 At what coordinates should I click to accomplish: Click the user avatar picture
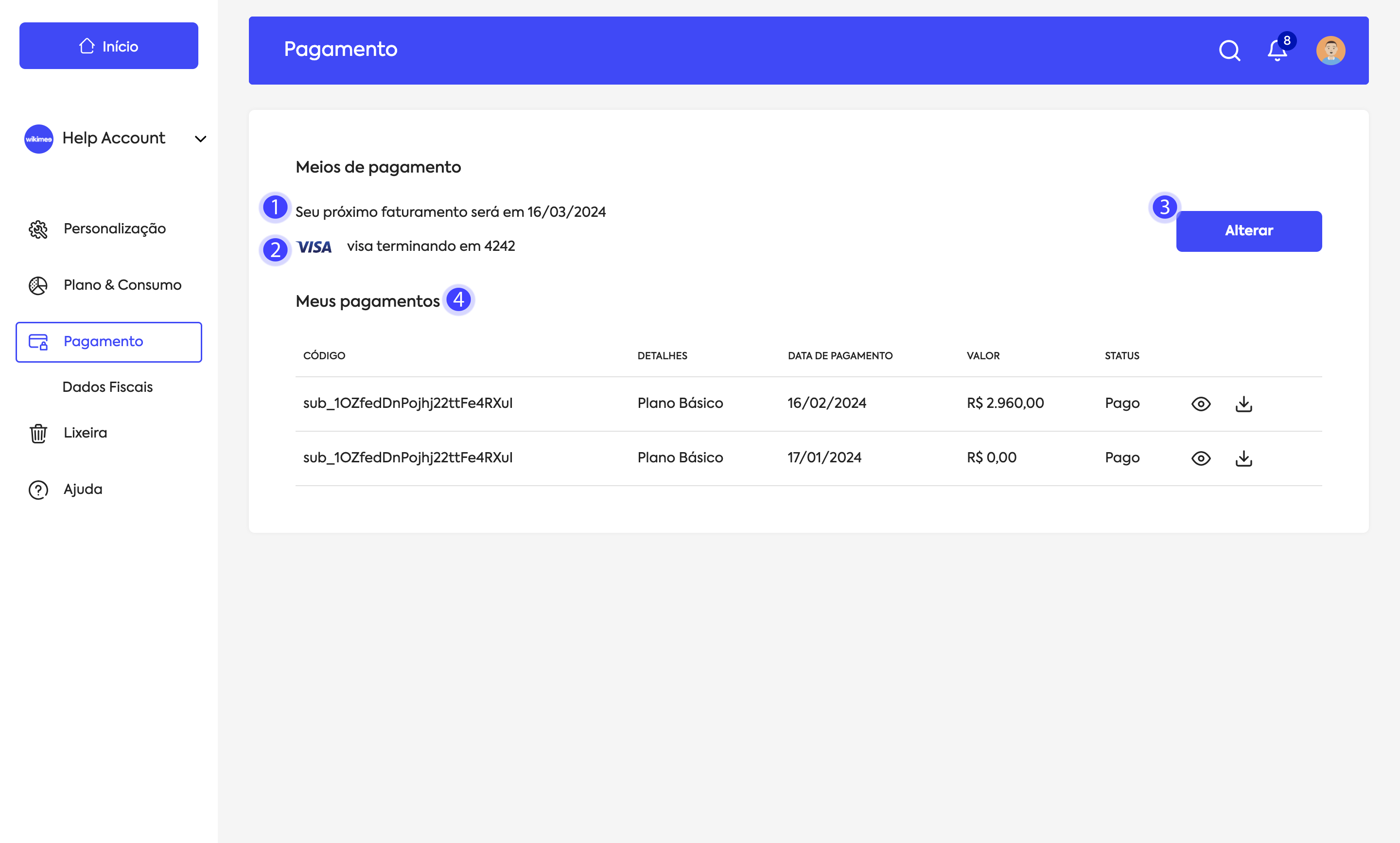point(1330,51)
